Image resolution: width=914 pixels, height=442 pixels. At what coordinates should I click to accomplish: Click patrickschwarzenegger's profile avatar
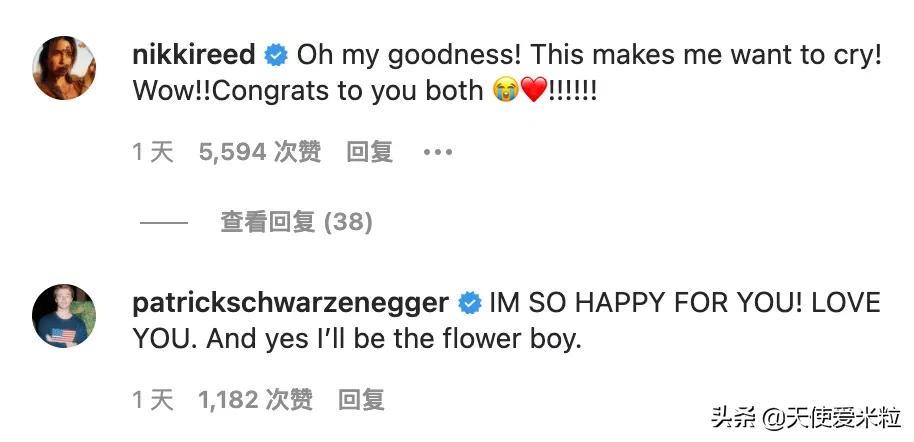click(x=65, y=316)
